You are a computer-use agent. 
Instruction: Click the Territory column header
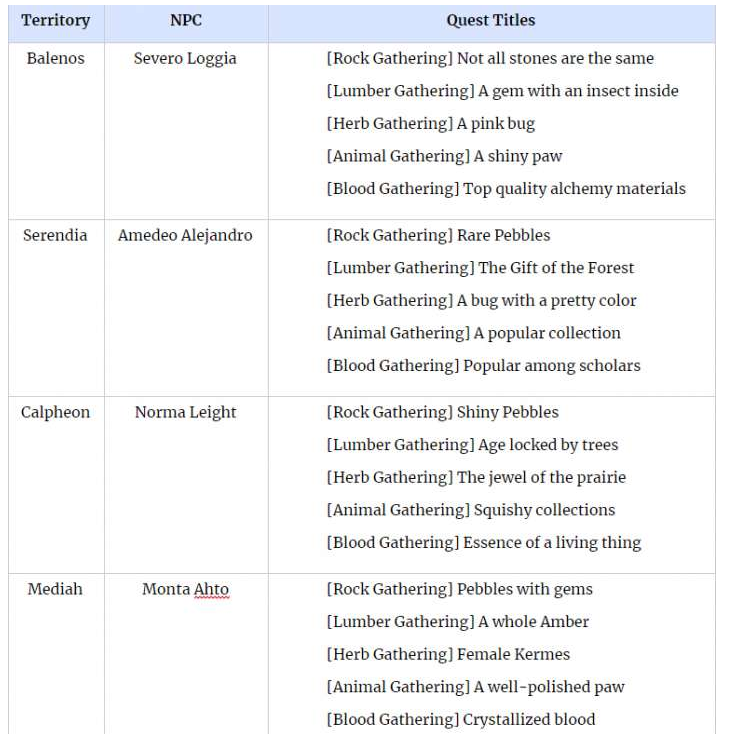click(x=56, y=21)
